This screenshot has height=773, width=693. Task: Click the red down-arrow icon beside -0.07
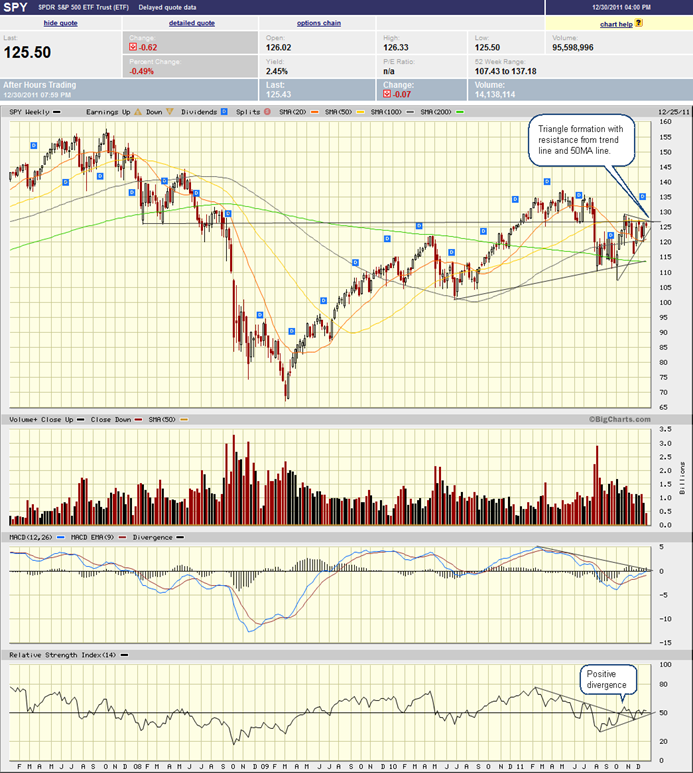pos(387,94)
